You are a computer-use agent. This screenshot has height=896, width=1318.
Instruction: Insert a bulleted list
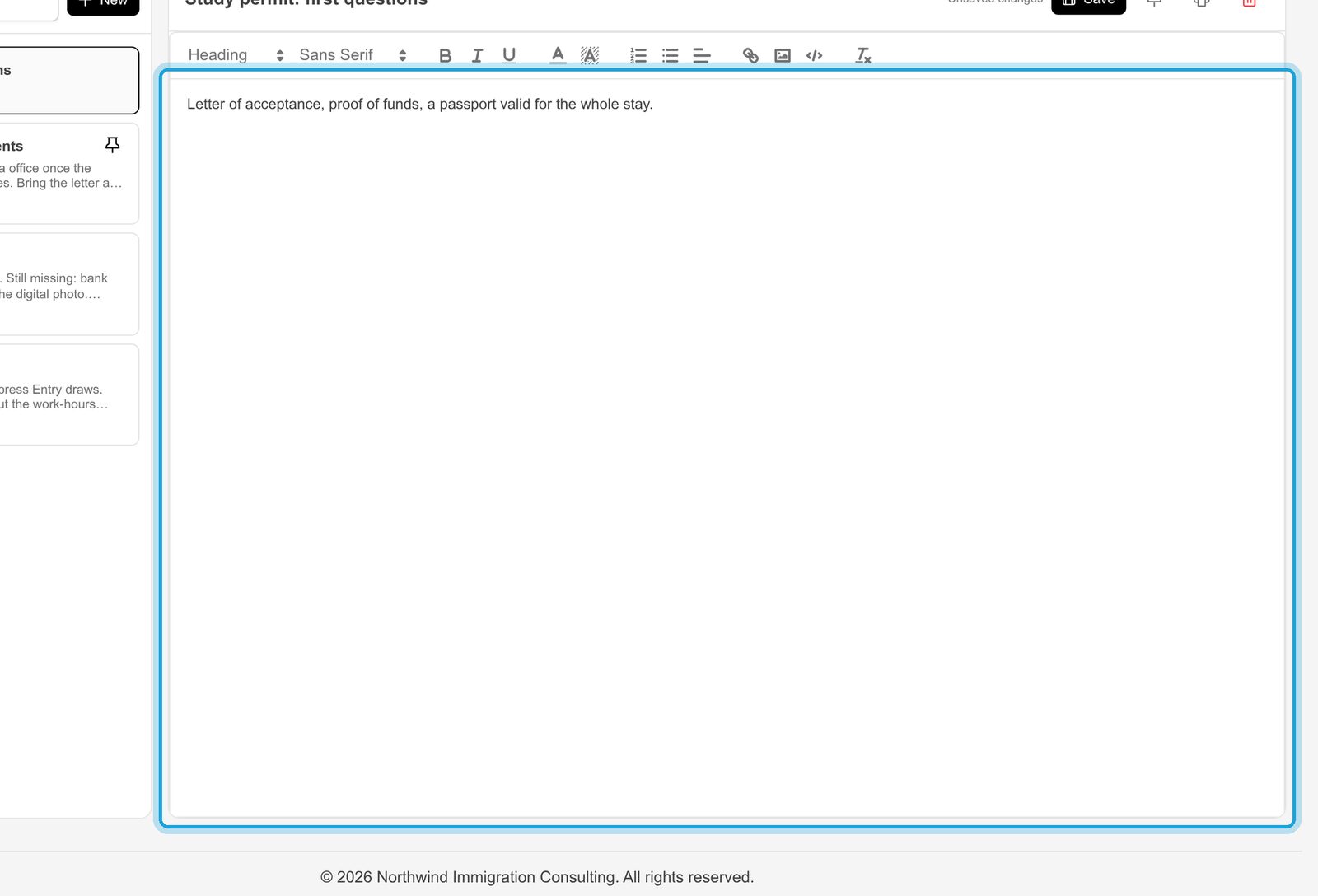(671, 55)
